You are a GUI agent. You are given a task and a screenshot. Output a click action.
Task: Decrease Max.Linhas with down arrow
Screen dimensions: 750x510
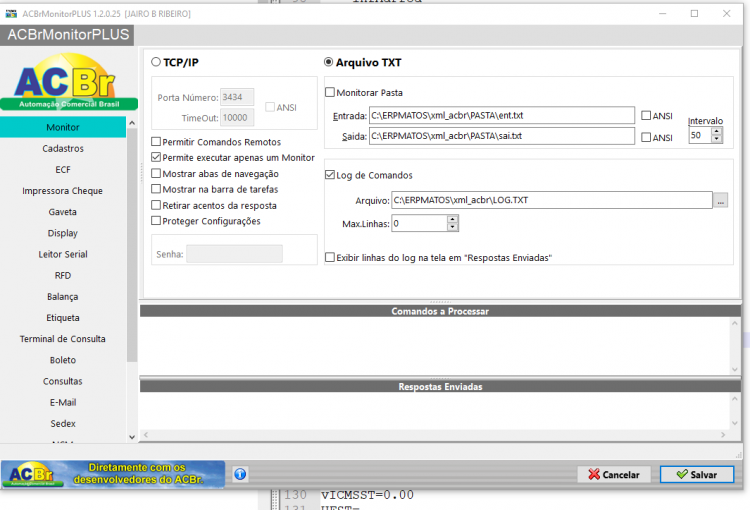(x=452, y=227)
